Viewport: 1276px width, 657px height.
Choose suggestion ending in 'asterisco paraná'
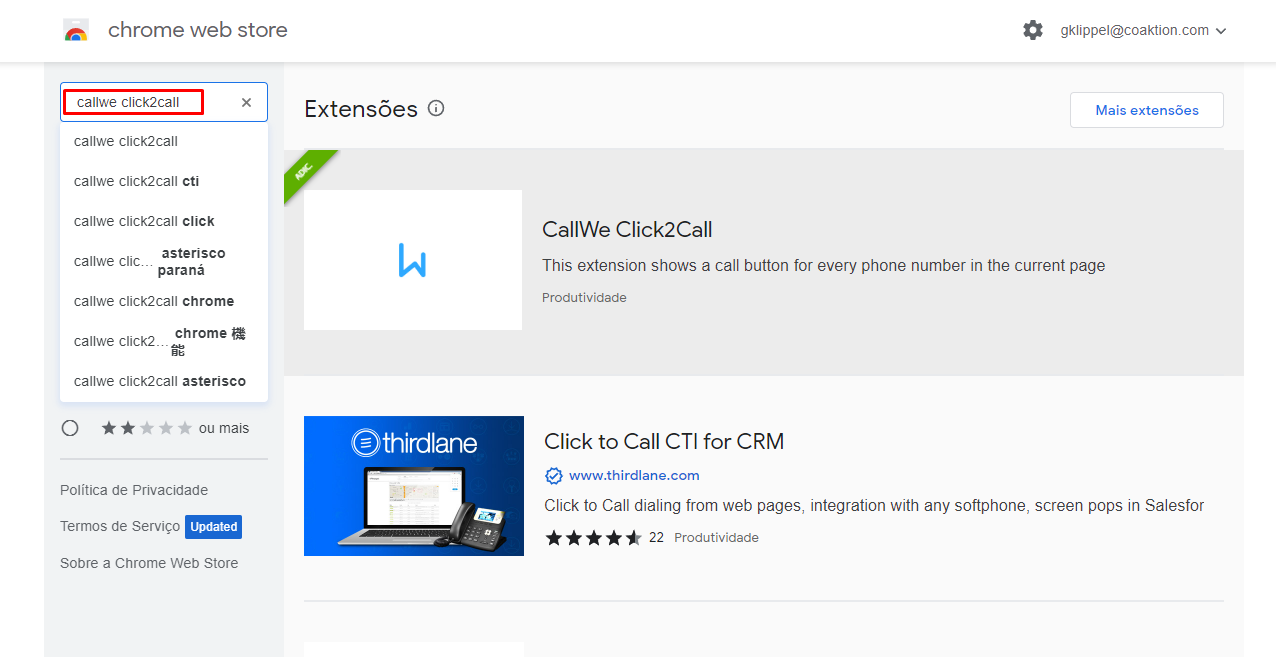point(164,261)
